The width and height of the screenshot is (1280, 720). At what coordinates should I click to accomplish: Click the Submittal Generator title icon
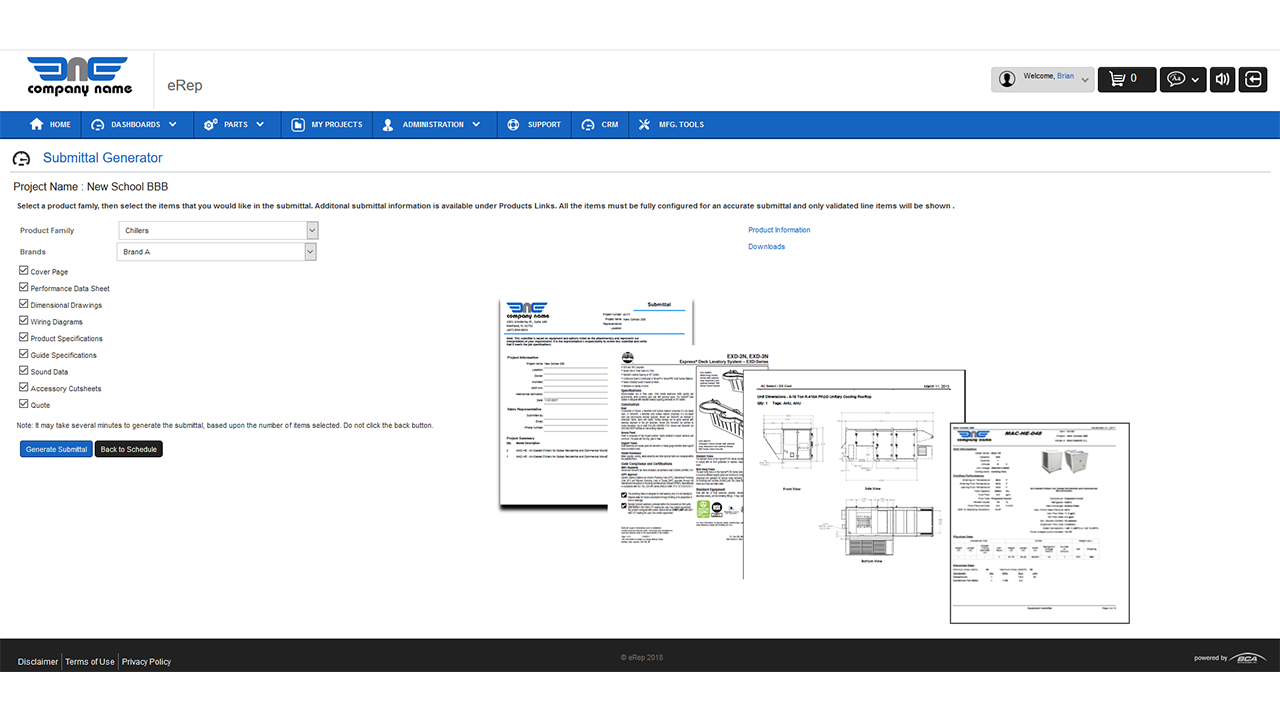coord(21,158)
